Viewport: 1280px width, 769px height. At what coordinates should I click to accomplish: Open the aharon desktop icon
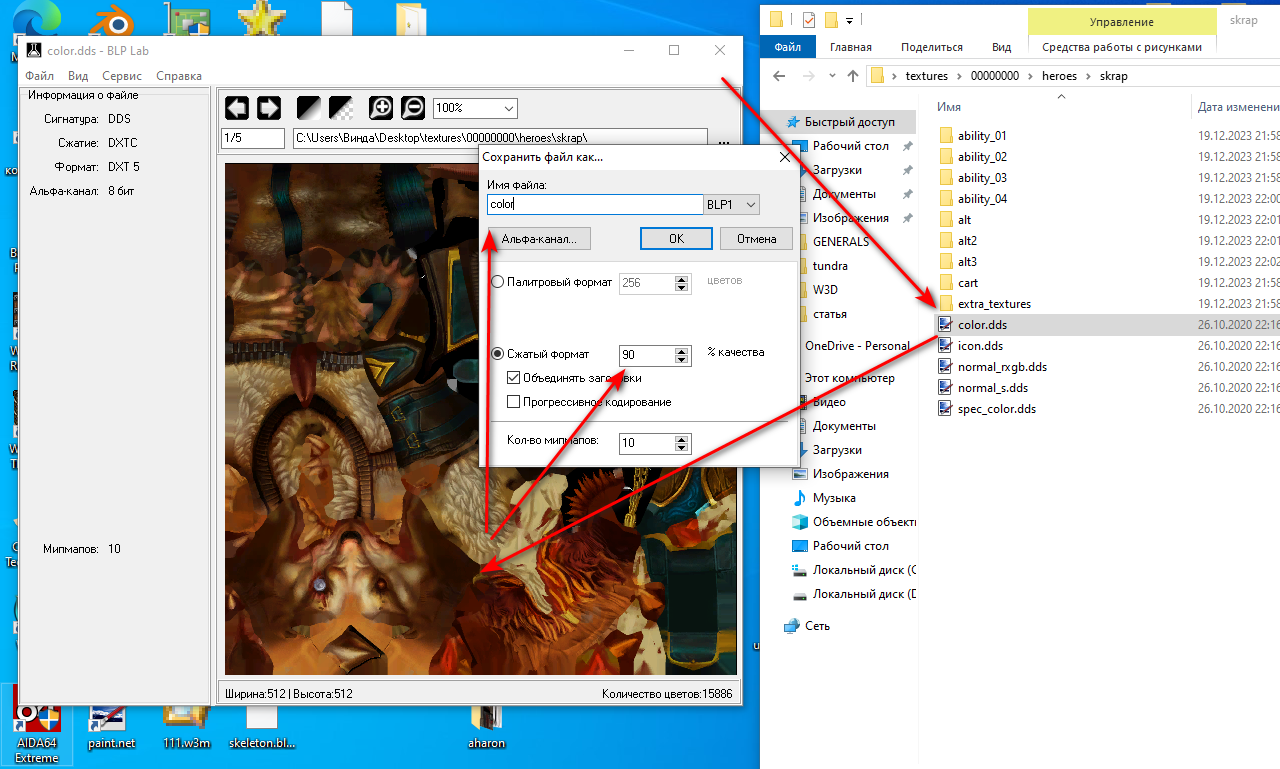pos(487,726)
